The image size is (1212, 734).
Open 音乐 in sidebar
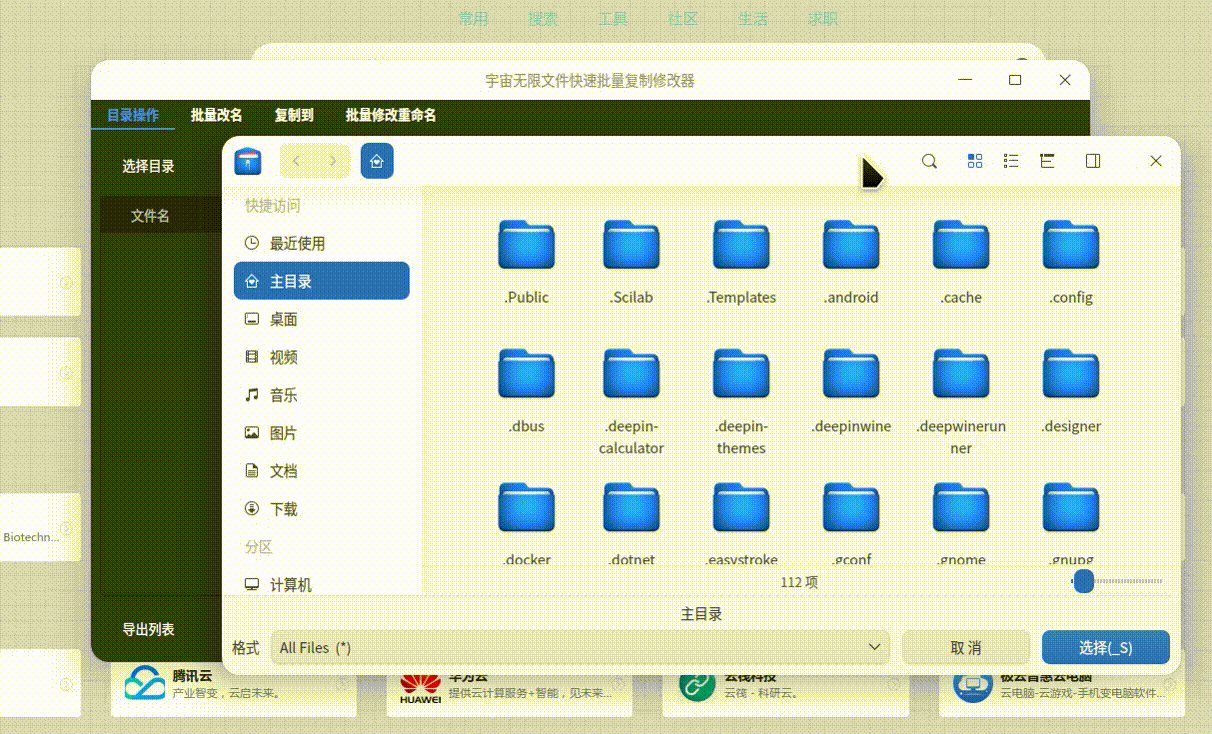point(321,395)
